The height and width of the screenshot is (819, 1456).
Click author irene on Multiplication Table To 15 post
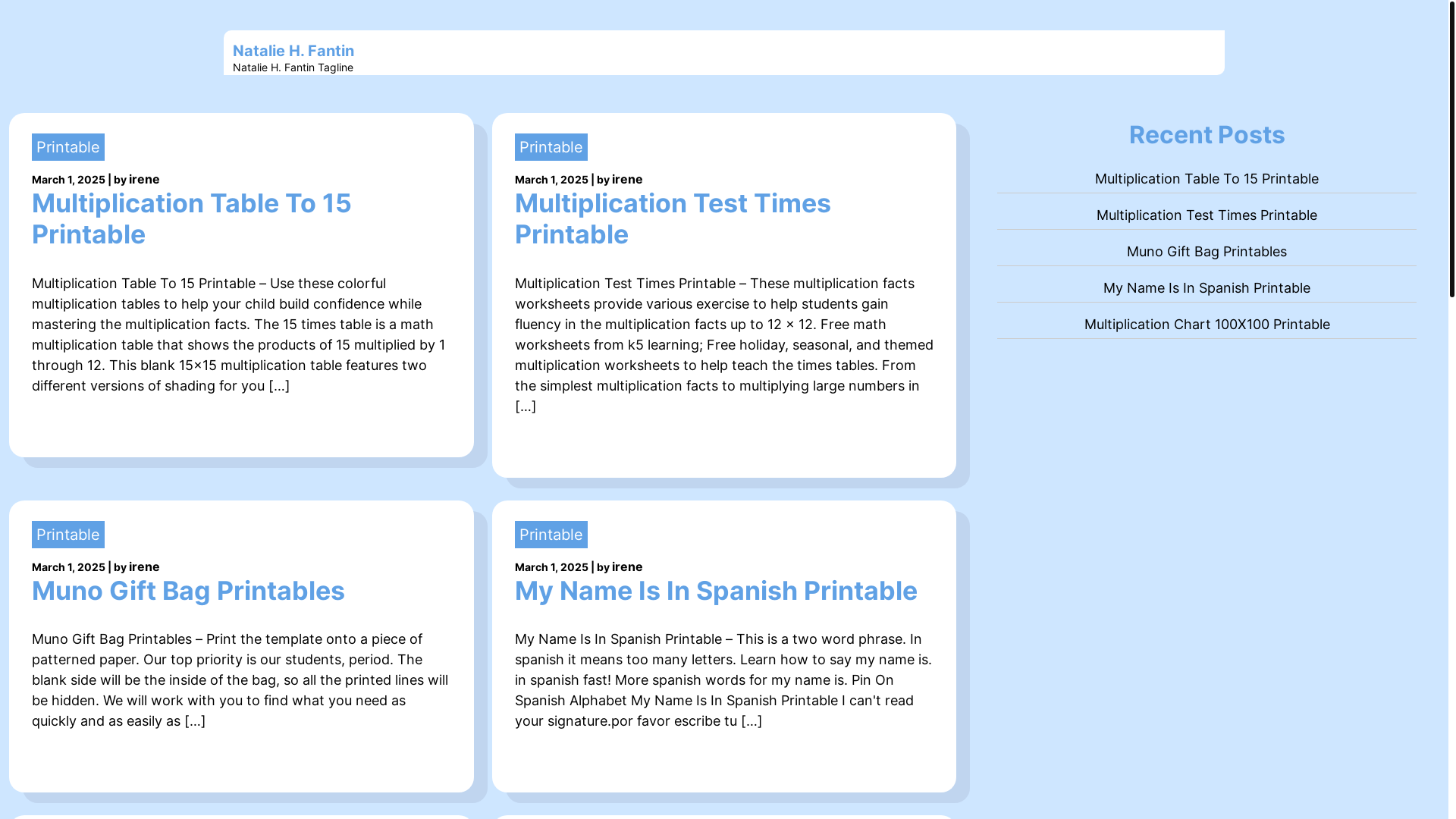(x=144, y=180)
